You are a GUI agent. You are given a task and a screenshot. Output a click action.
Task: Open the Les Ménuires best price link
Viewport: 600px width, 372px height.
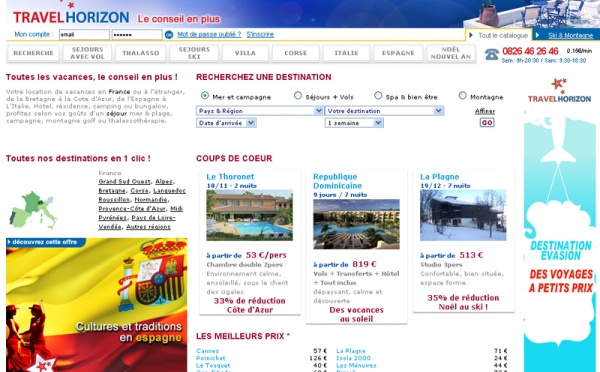coord(356,365)
